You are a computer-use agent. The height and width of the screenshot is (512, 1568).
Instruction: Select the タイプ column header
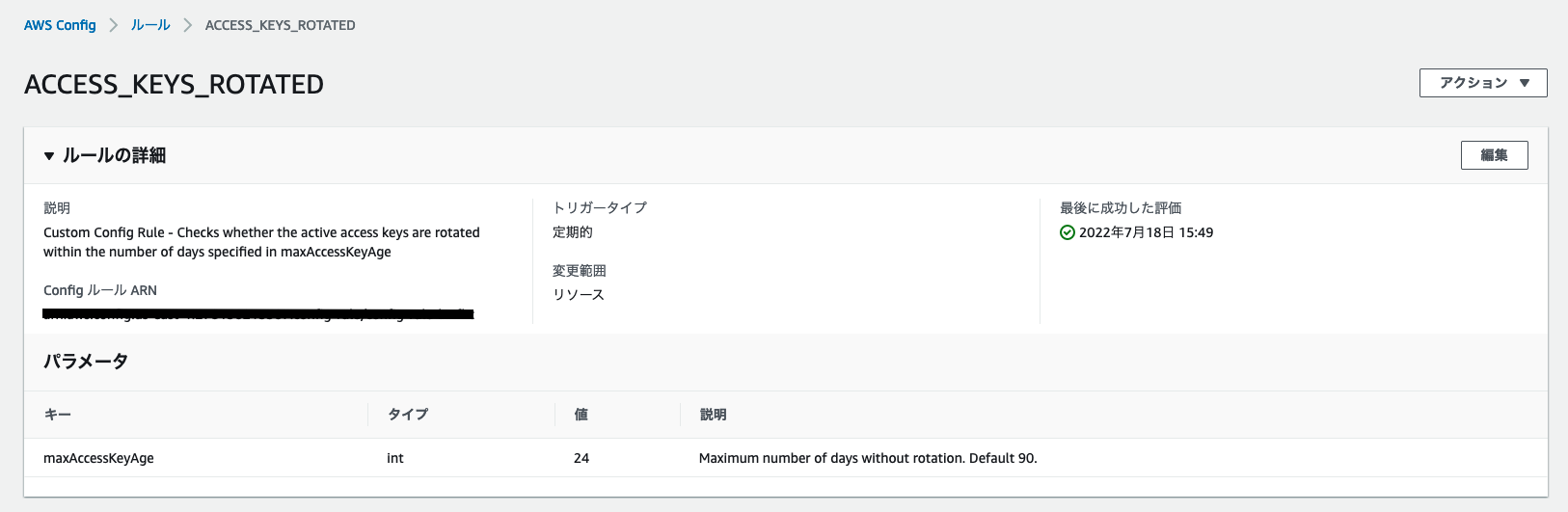[408, 415]
